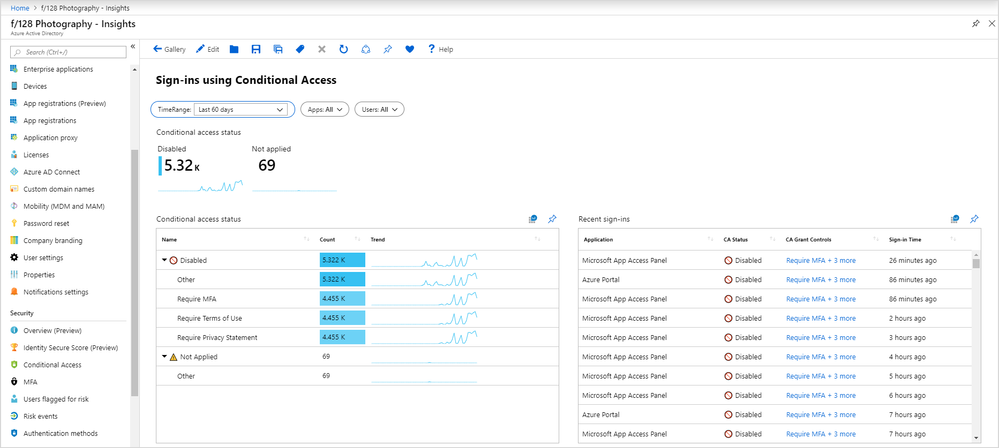The image size is (999, 448).
Task: Open the Apps: All filter dropdown
Action: (x=325, y=110)
